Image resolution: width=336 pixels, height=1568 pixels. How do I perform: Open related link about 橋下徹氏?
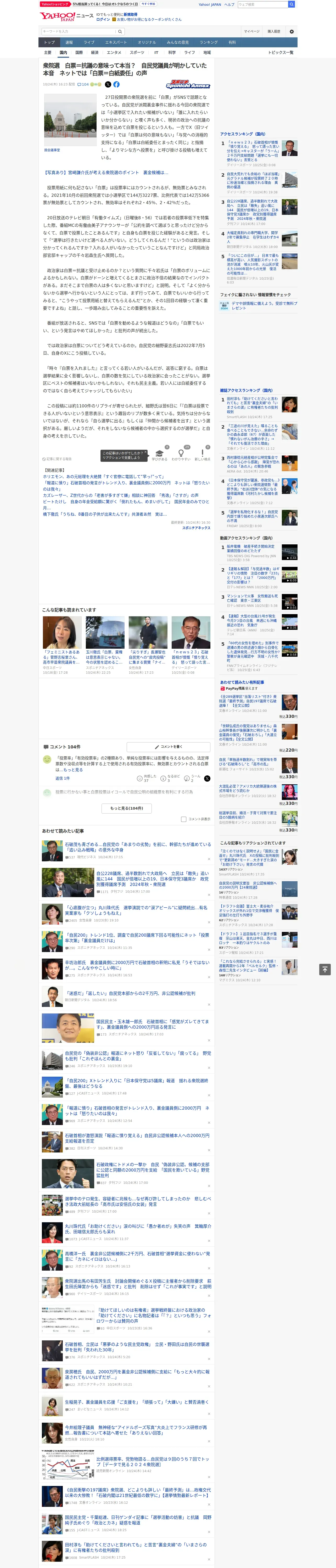coord(105,514)
